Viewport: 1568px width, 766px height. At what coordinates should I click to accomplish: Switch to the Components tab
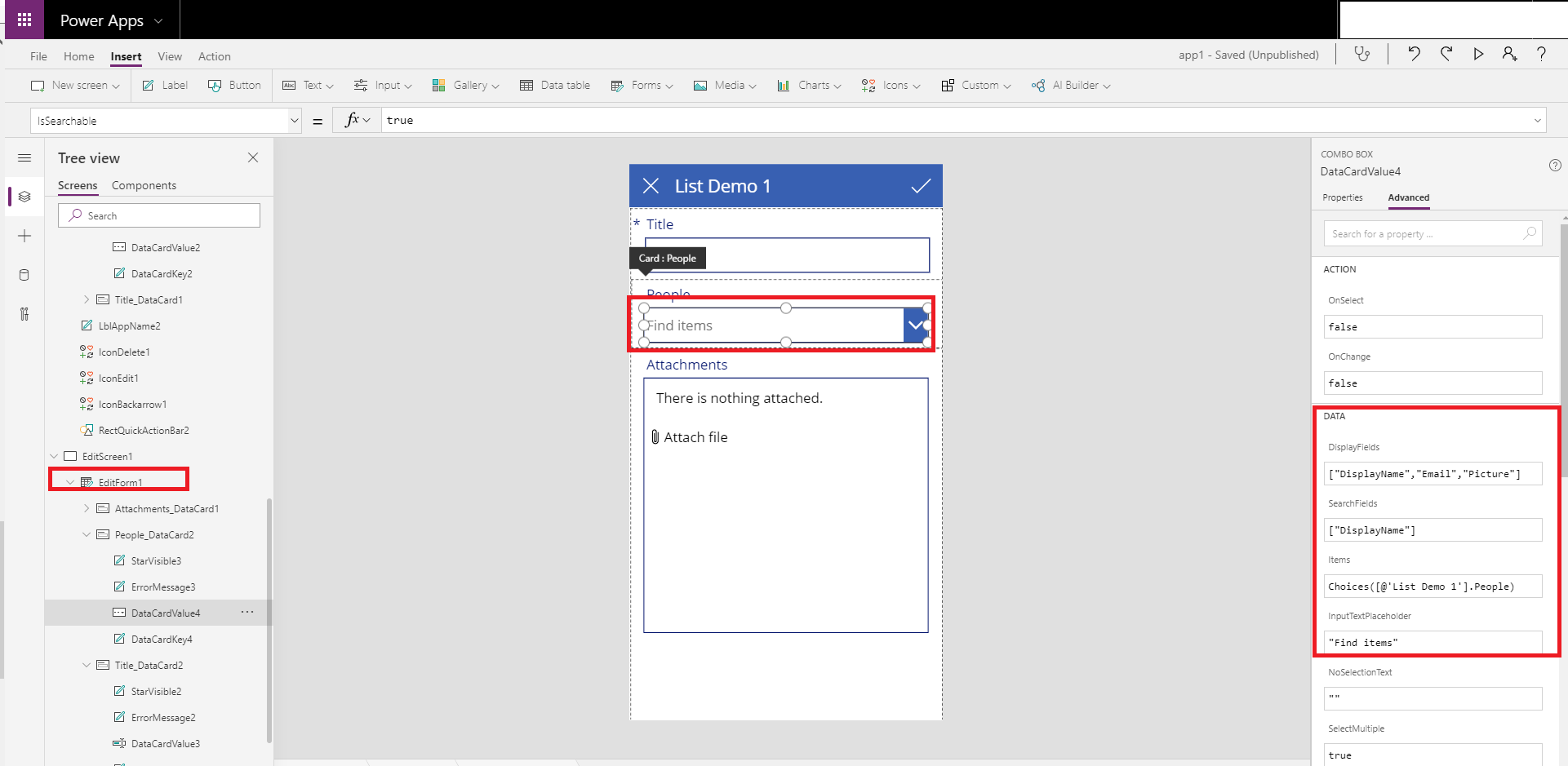pos(144,185)
